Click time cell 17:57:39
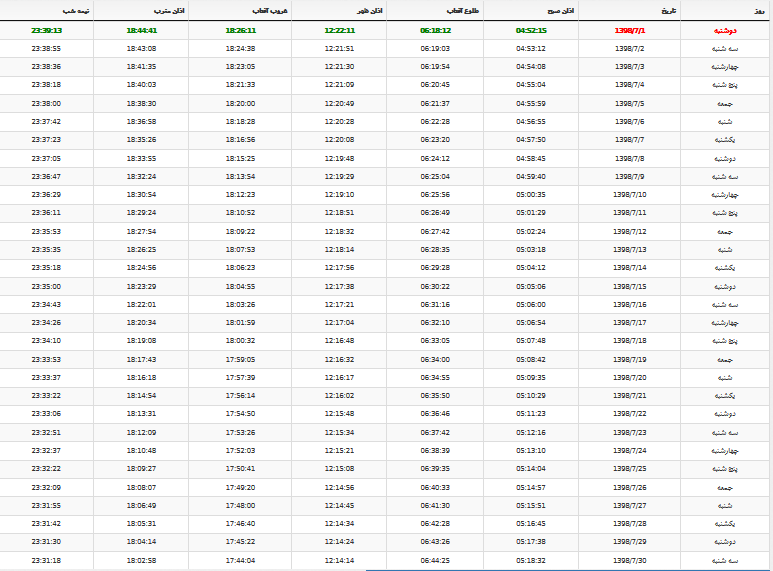The image size is (773, 571). coord(241,378)
